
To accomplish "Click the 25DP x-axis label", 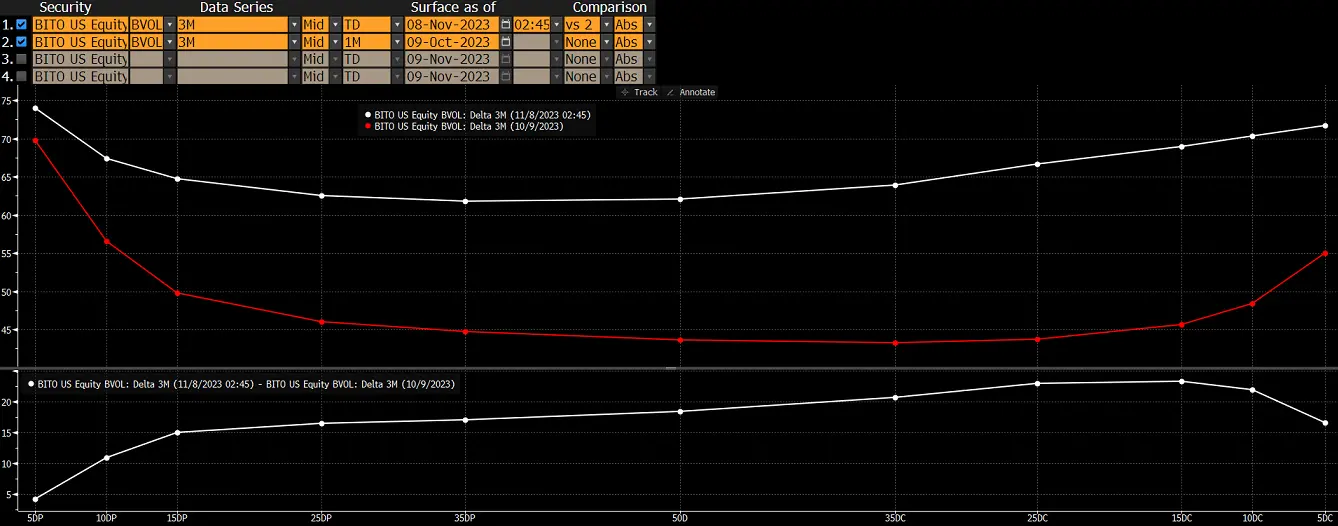I will click(321, 518).
